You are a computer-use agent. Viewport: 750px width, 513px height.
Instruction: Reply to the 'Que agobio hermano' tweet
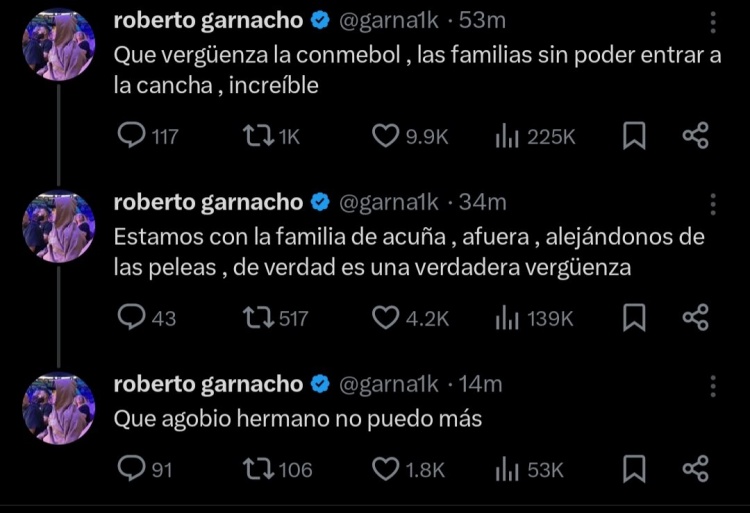tap(132, 468)
